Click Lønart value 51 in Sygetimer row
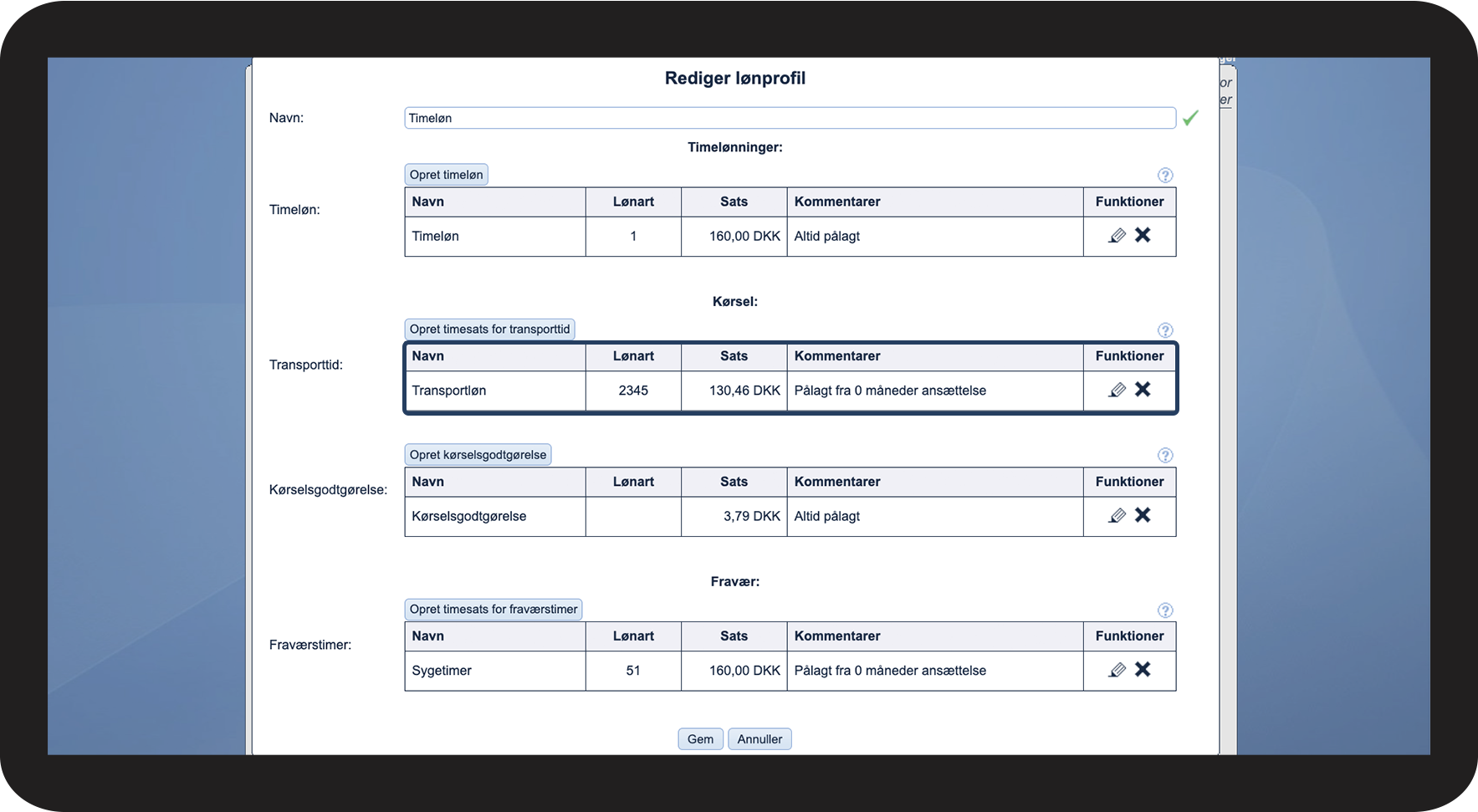This screenshot has width=1478, height=812. click(x=633, y=671)
